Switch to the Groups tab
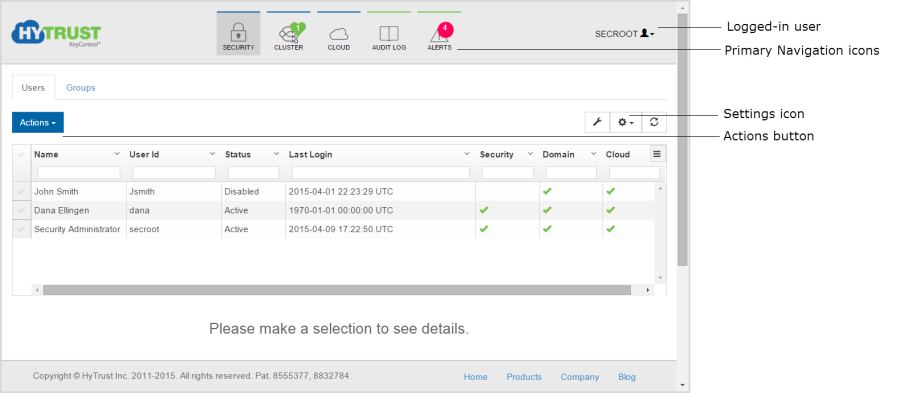 (x=81, y=88)
